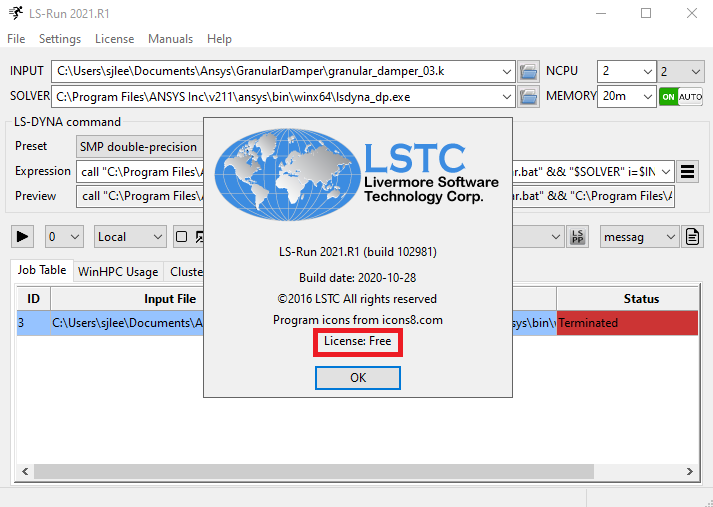Open the Help menu
The height and width of the screenshot is (507, 713).
[x=219, y=39]
